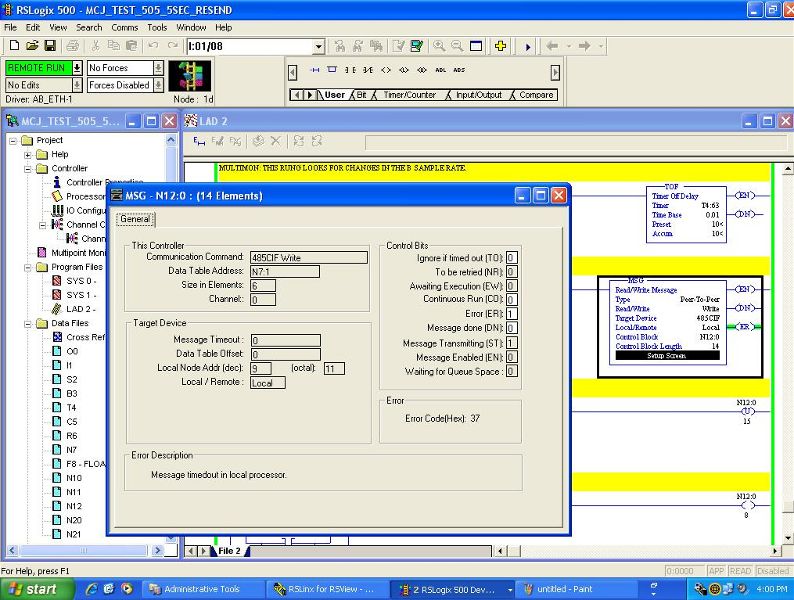794x600 pixels.
Task: Toggle the Continuous Run (CO) bit
Action: pyautogui.click(x=511, y=299)
